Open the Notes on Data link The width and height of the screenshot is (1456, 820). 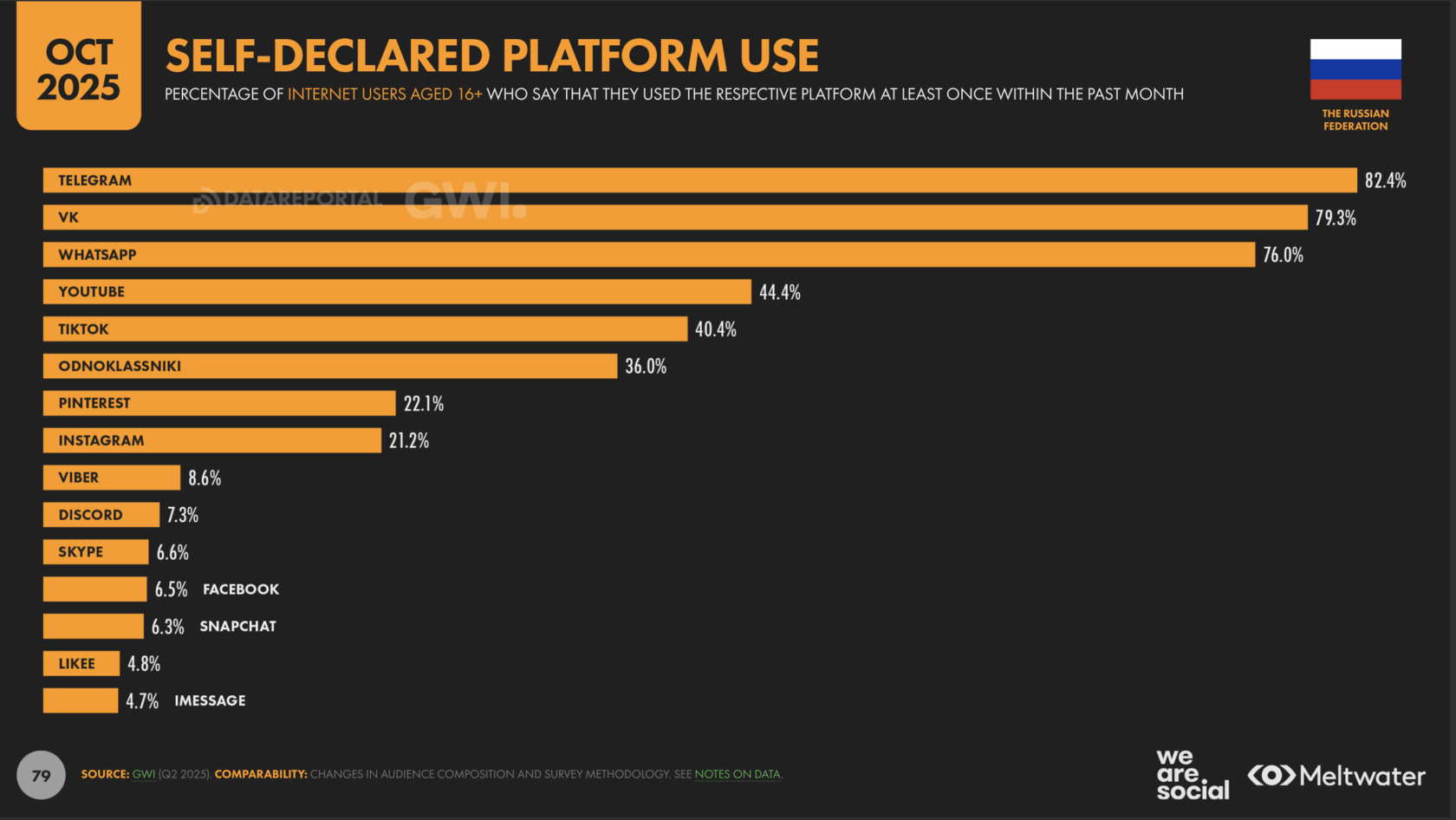pos(737,774)
